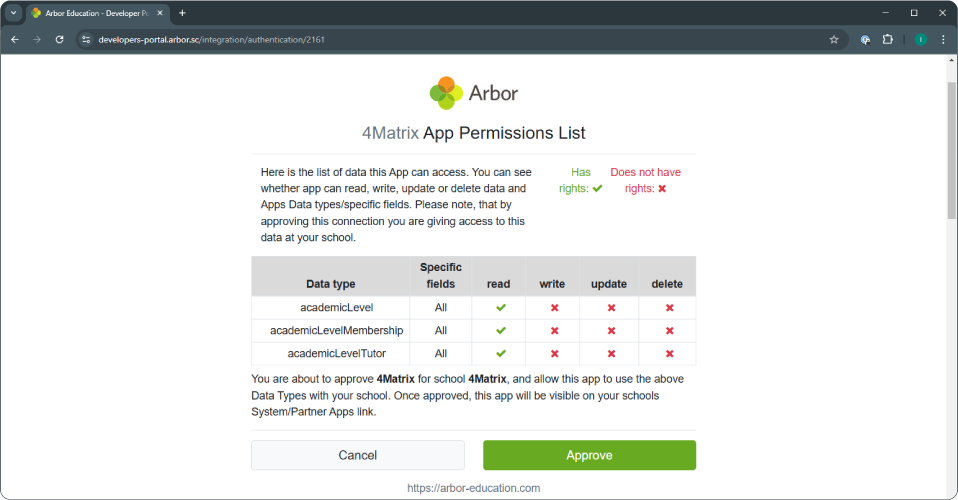Go back with the browser back arrow
The image size is (958, 500).
[15, 40]
